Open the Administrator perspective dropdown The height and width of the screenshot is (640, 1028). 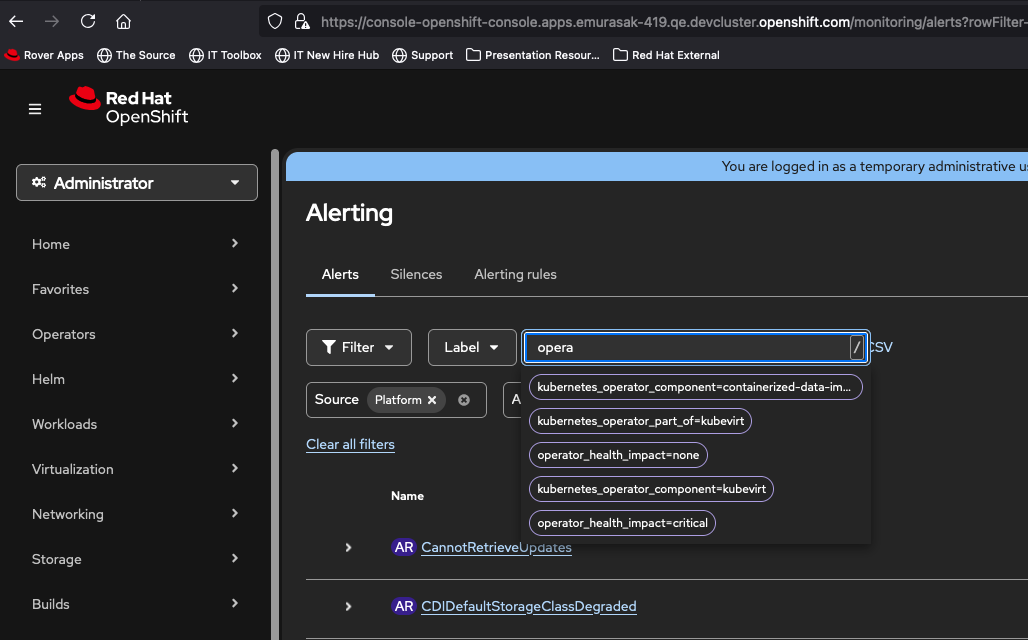tap(137, 183)
